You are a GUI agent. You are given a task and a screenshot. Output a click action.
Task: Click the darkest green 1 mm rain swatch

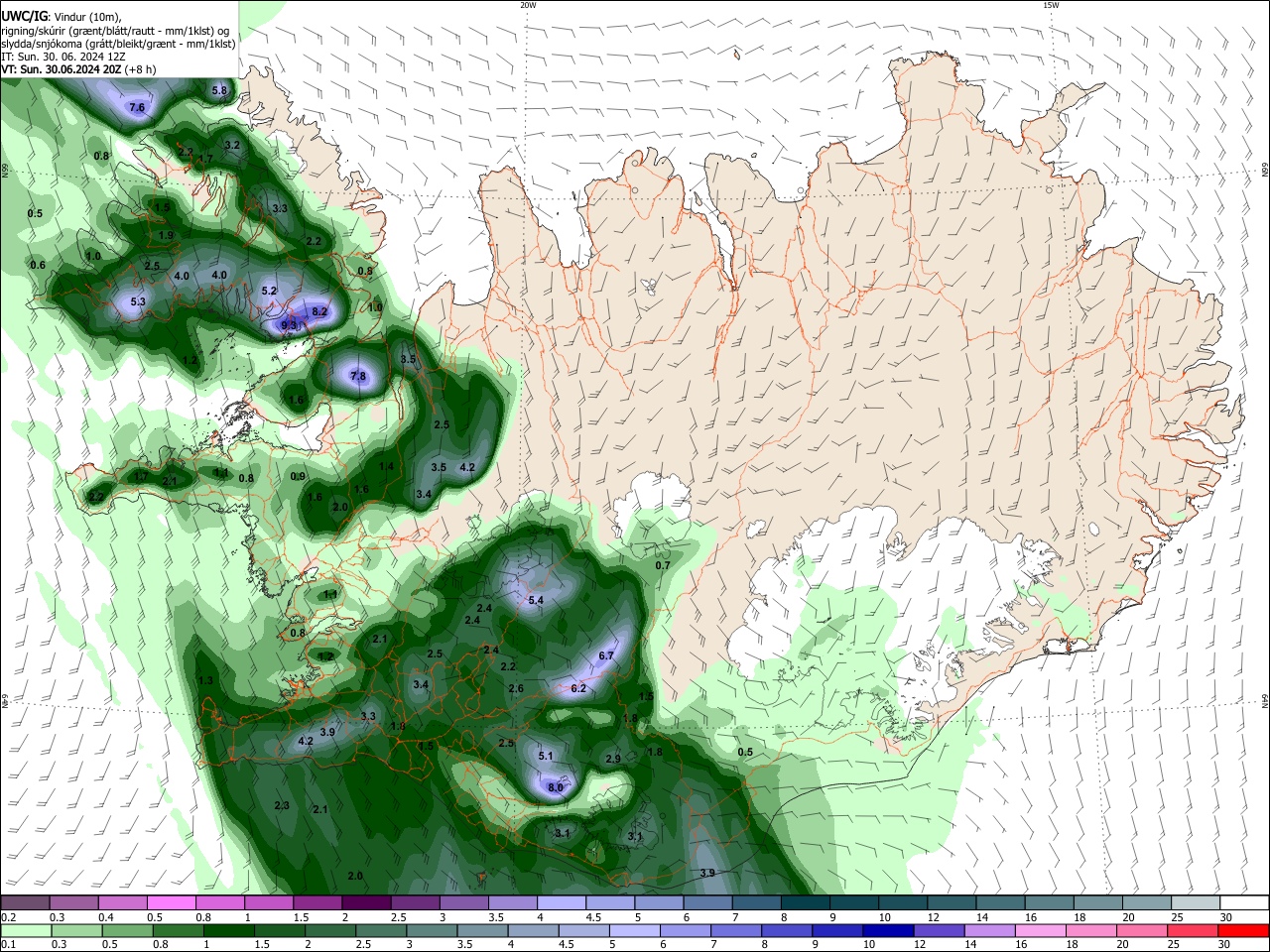point(229,931)
